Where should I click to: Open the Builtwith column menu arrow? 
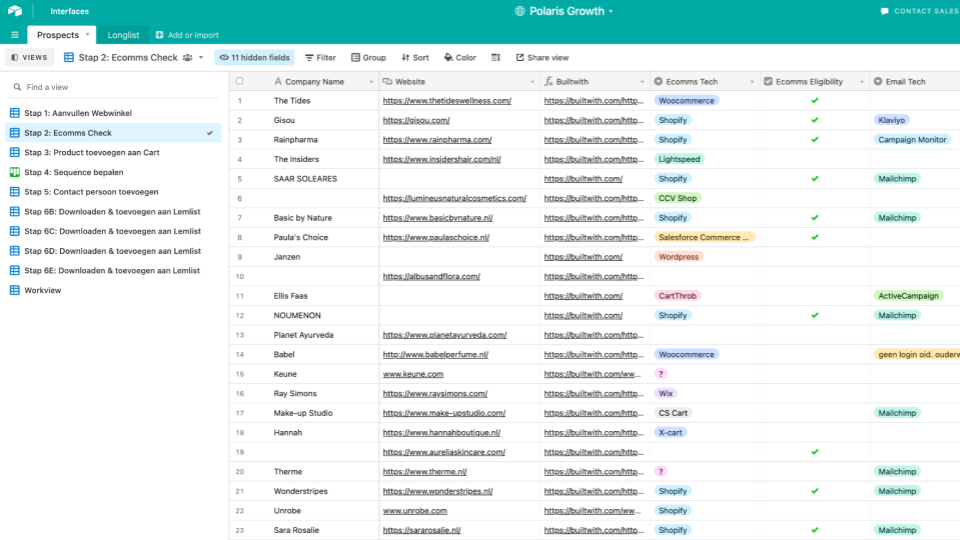click(642, 82)
